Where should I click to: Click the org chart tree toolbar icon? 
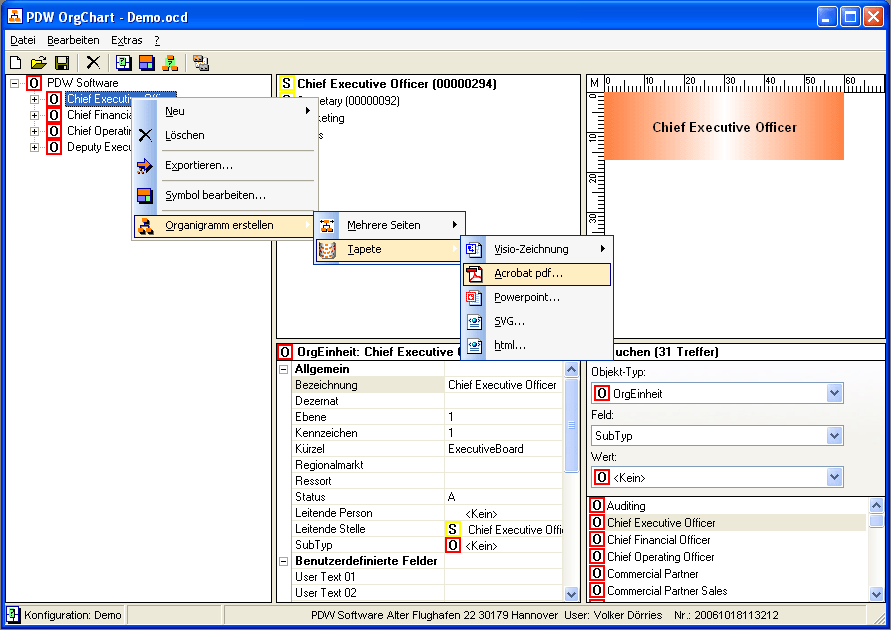[x=170, y=63]
